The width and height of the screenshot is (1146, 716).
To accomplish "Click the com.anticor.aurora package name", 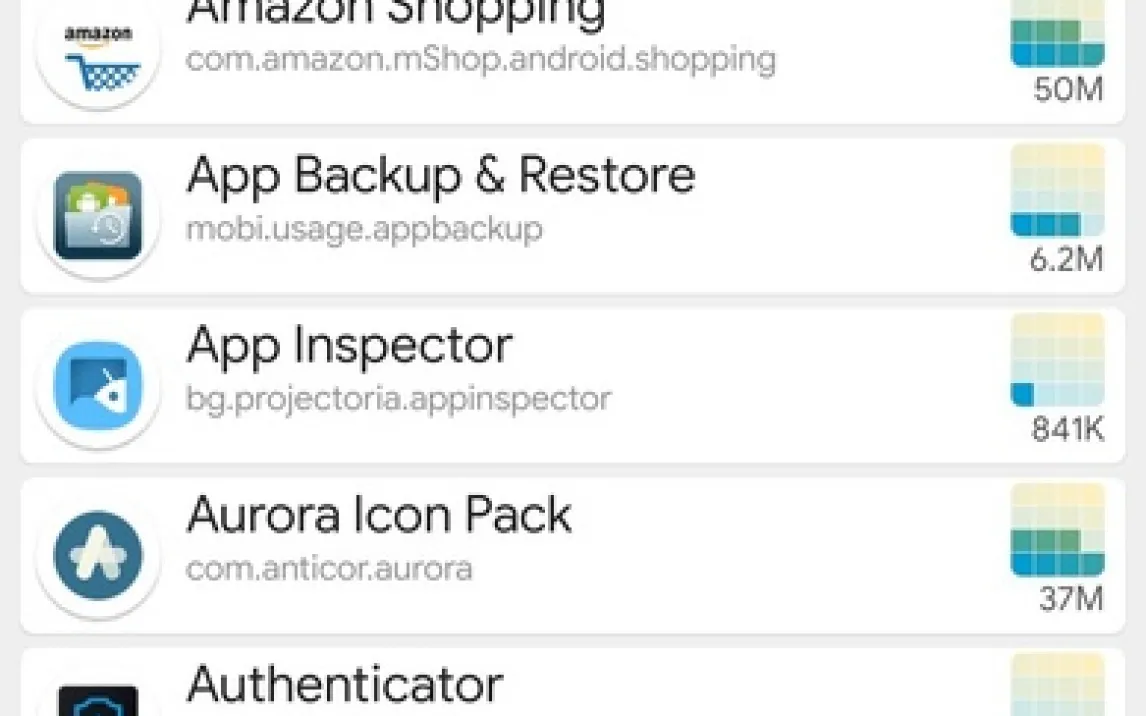I will pos(329,568).
